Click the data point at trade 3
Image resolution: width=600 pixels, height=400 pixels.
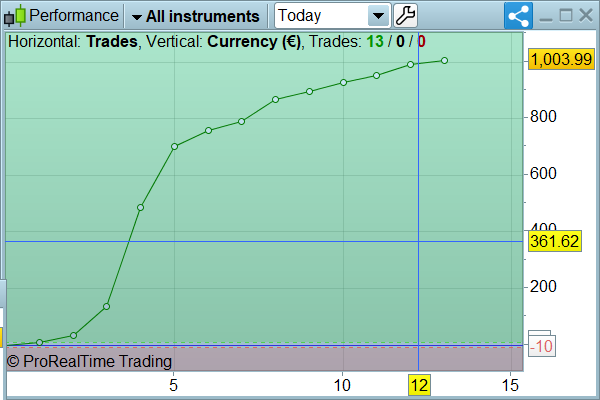tap(106, 307)
